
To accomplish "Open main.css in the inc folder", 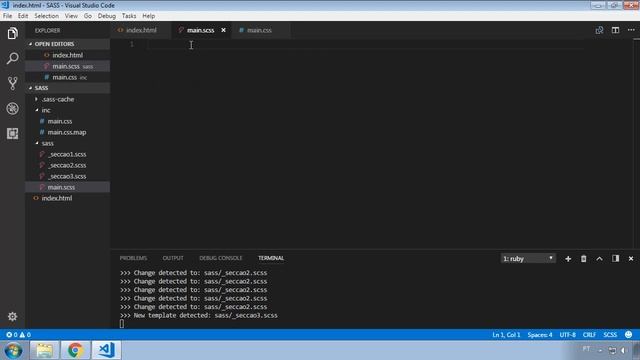I will pos(67,121).
